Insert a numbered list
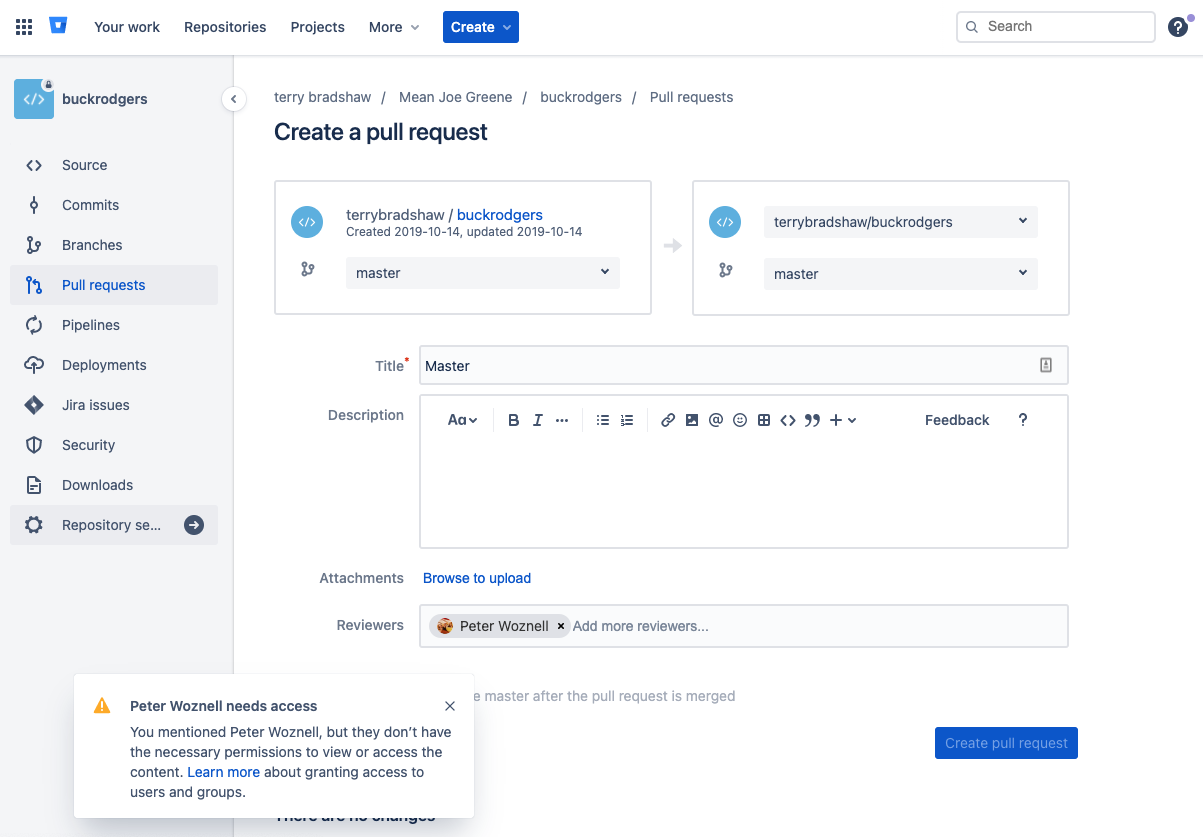The image size is (1203, 837). 627,420
